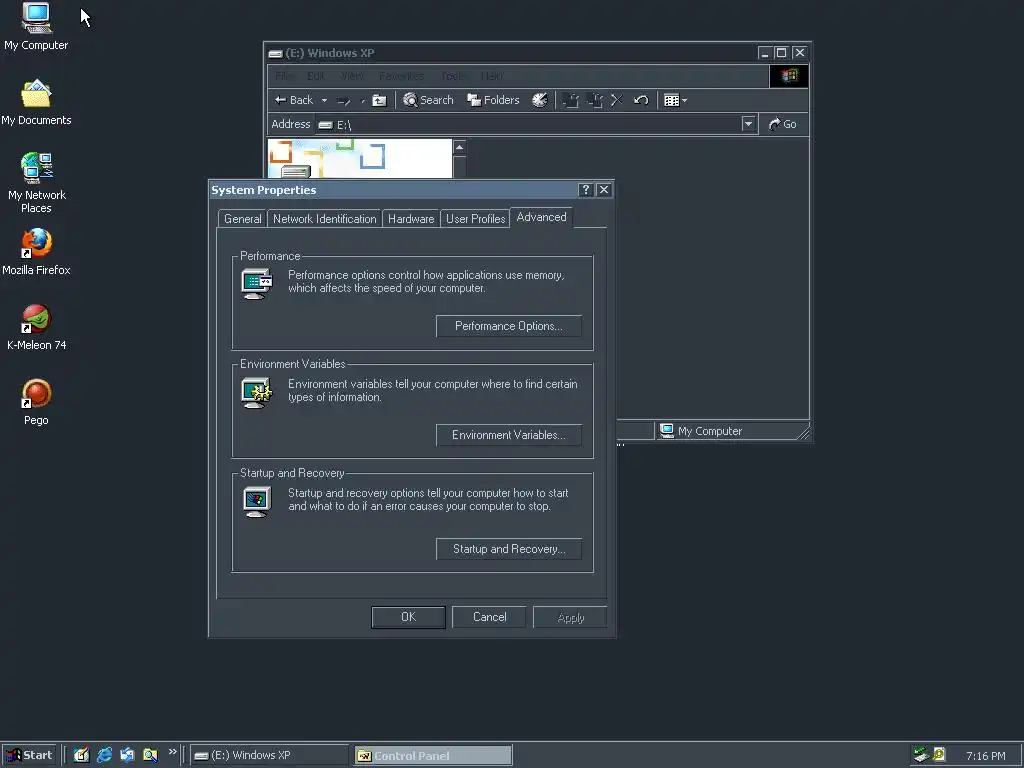Click the scroll up arrow in Explorer pane
1024x768 pixels.
coord(460,147)
